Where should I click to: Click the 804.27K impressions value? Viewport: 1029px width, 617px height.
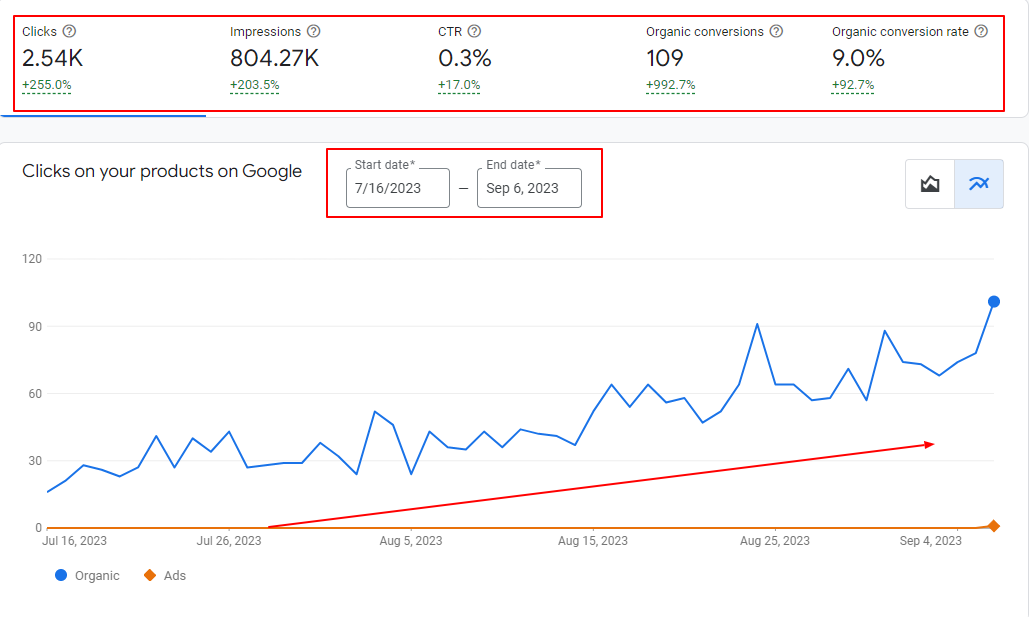click(274, 58)
